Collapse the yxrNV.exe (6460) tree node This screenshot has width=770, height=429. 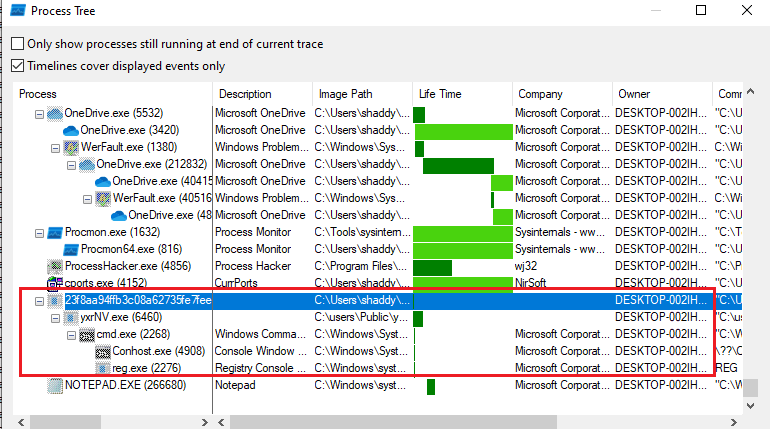(55, 319)
